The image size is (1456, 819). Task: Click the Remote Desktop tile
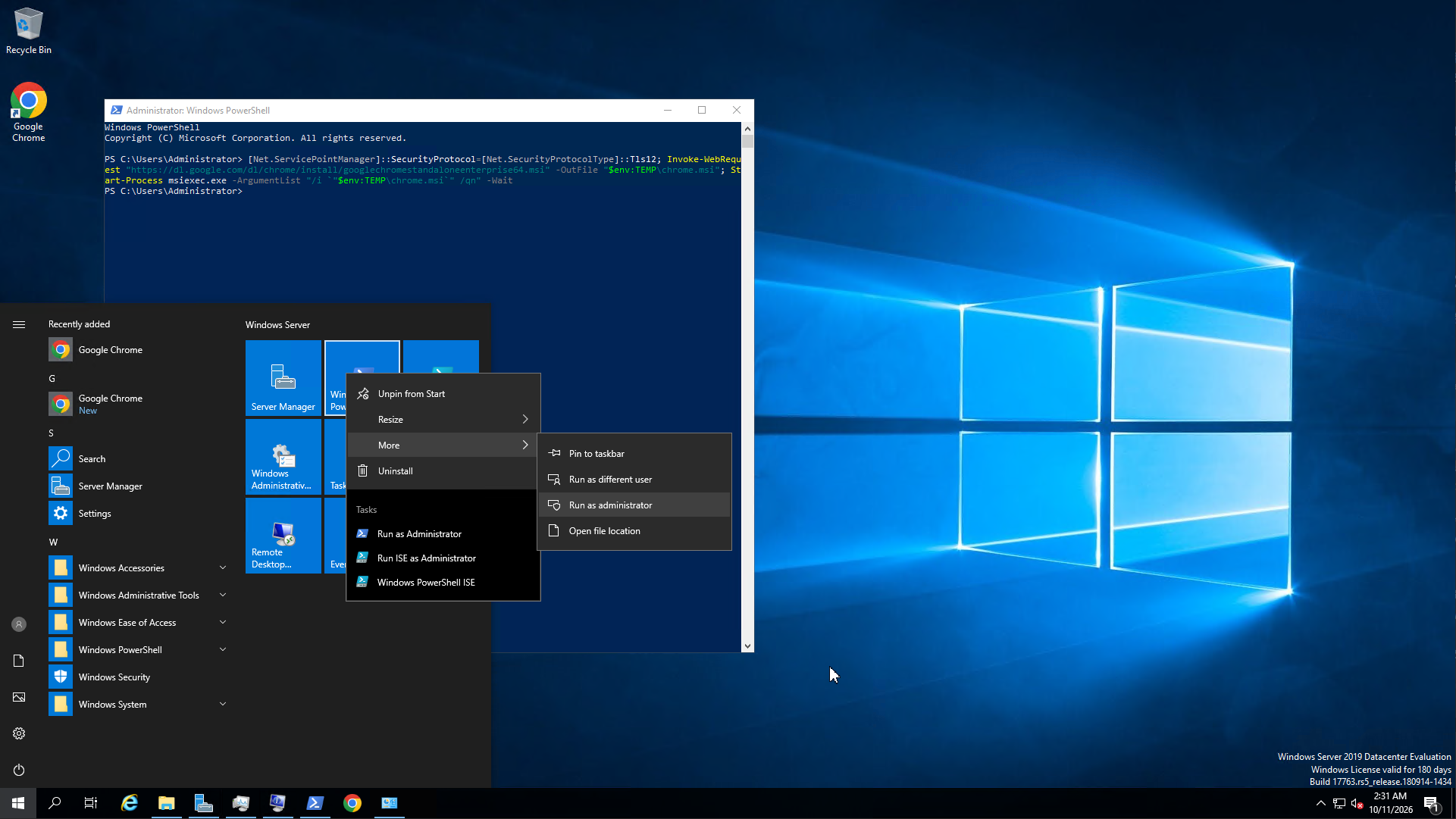coord(283,536)
